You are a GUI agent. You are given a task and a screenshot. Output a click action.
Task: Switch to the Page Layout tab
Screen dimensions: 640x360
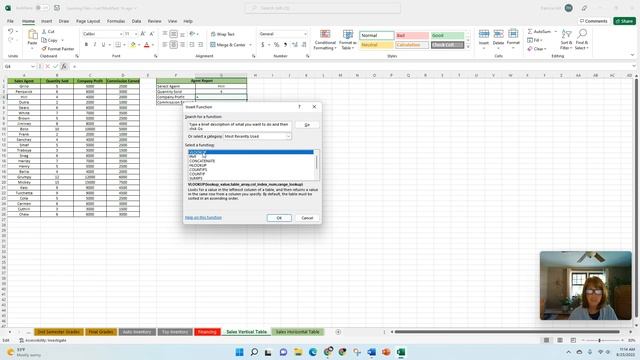(x=88, y=21)
